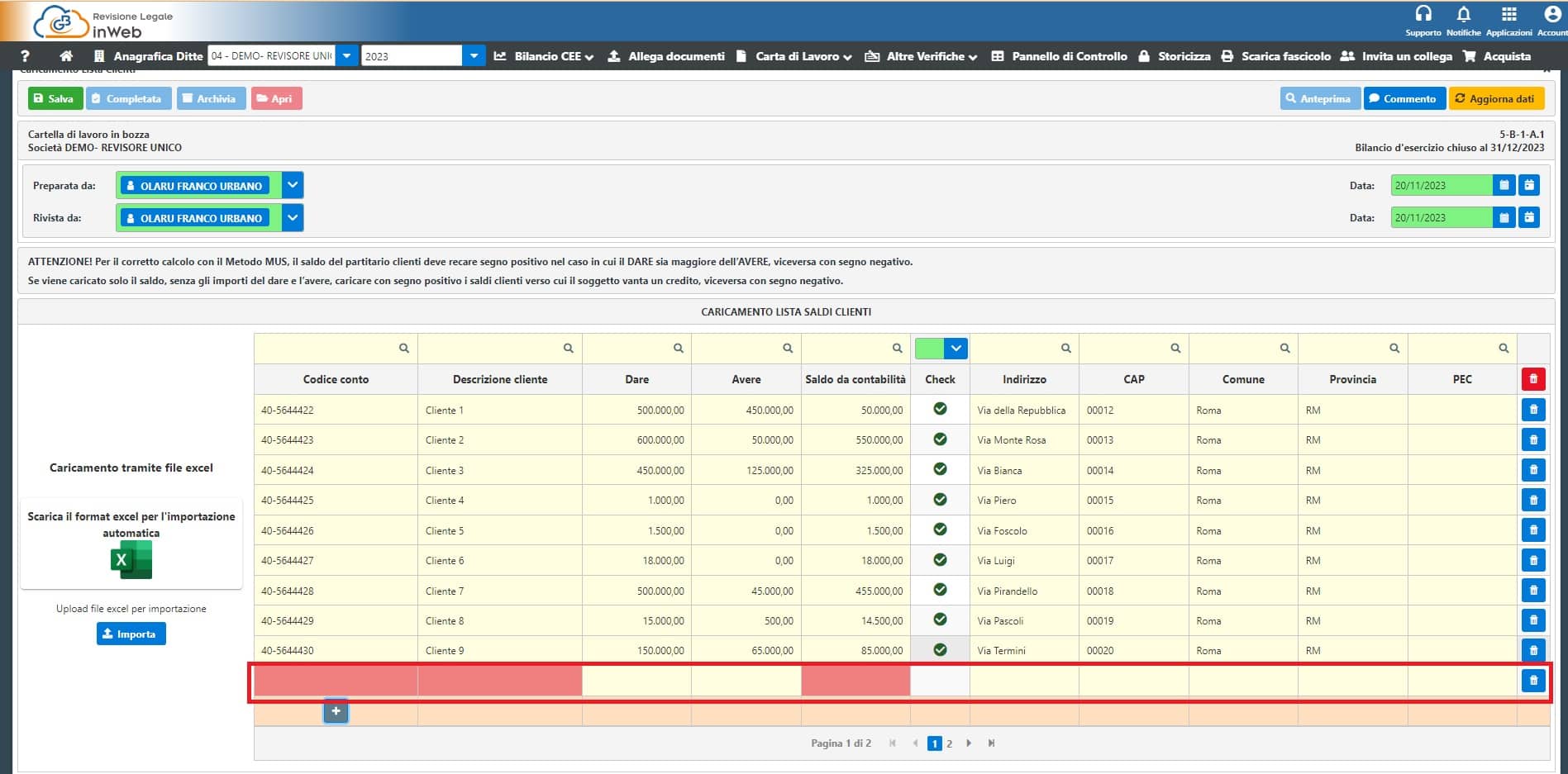Delete the Cliente 8 row
This screenshot has width=1568, height=774.
click(x=1533, y=620)
